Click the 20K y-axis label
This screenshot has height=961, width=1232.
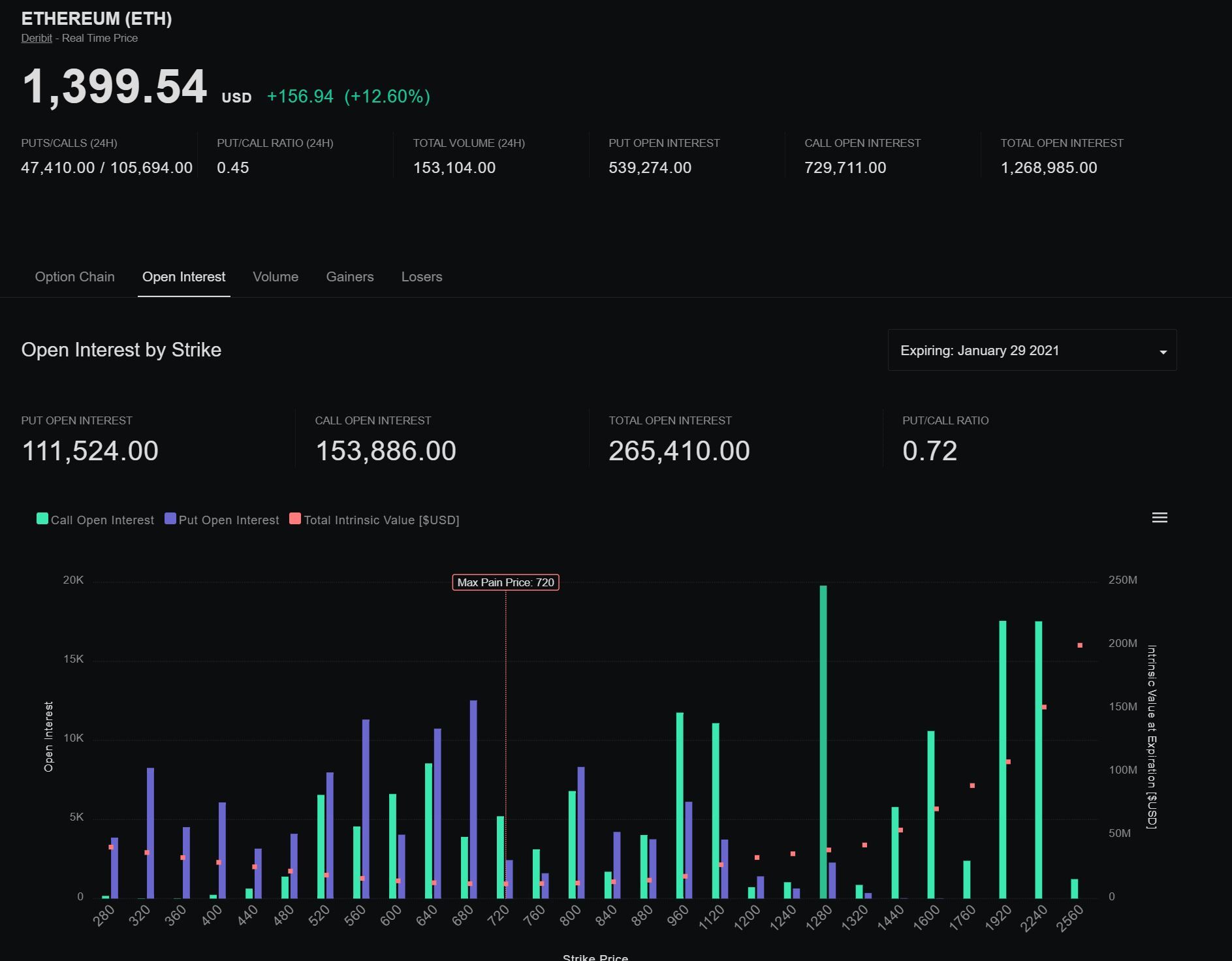pos(73,580)
